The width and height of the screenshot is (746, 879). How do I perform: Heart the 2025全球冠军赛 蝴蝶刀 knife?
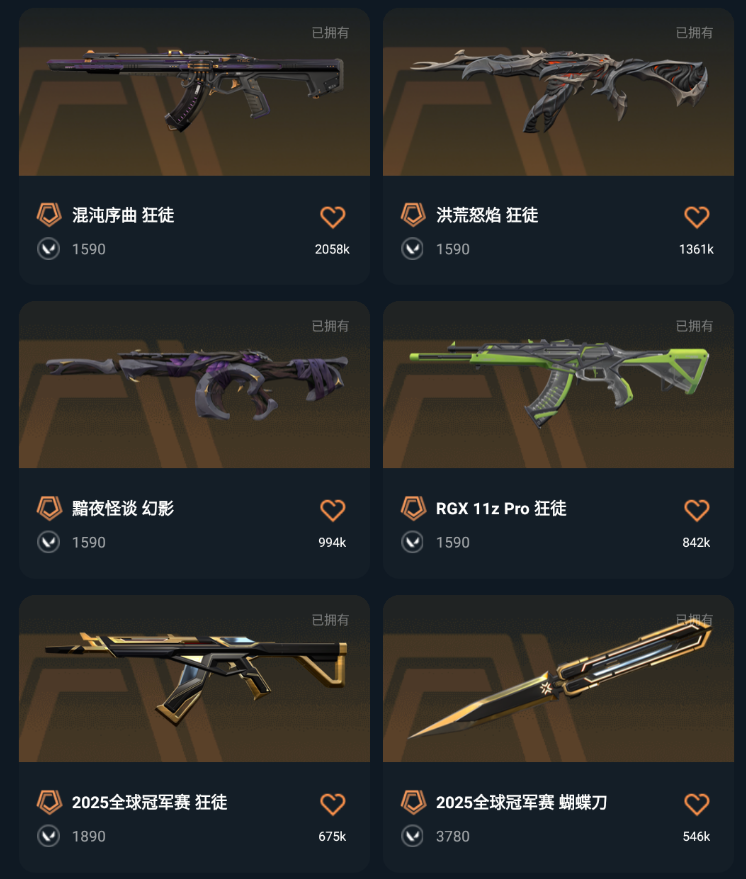click(x=697, y=804)
